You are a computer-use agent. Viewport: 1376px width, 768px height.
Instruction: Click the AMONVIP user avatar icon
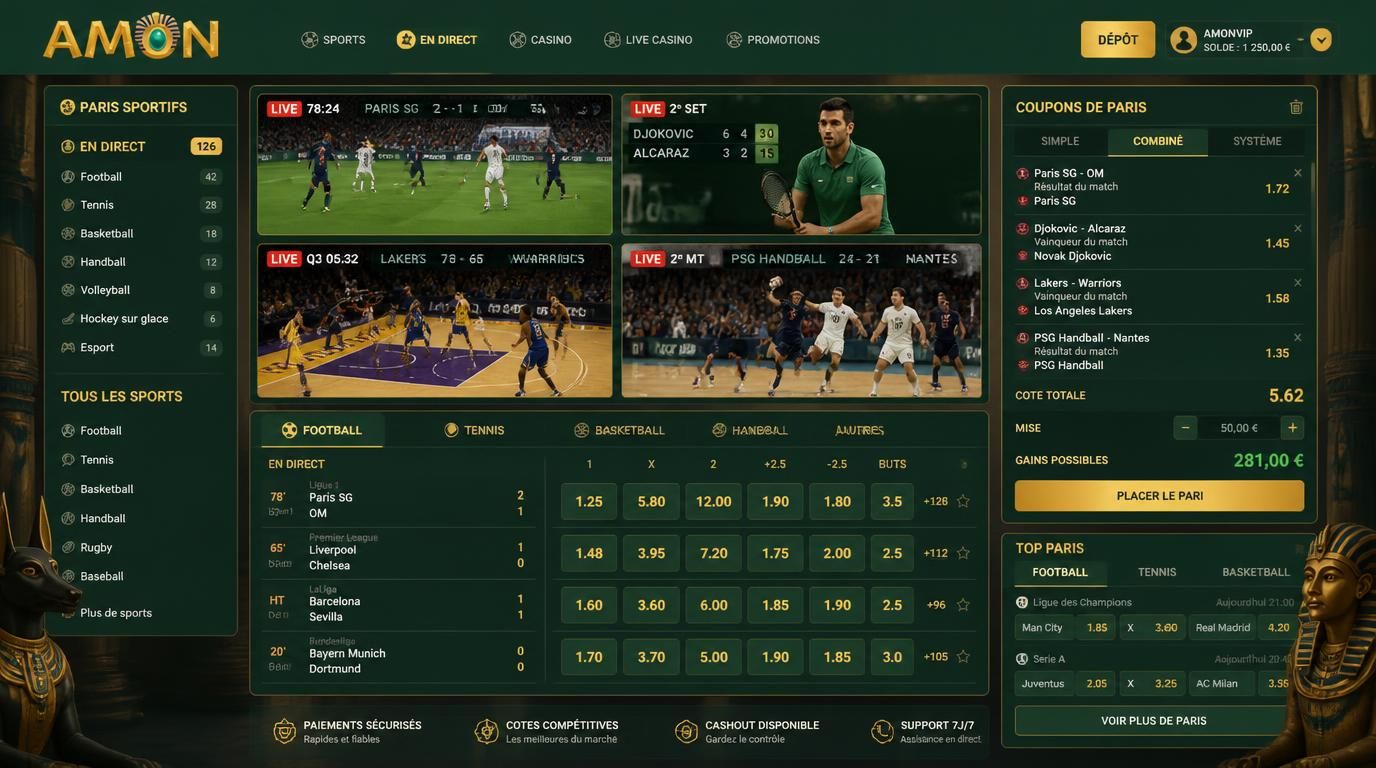(1184, 40)
